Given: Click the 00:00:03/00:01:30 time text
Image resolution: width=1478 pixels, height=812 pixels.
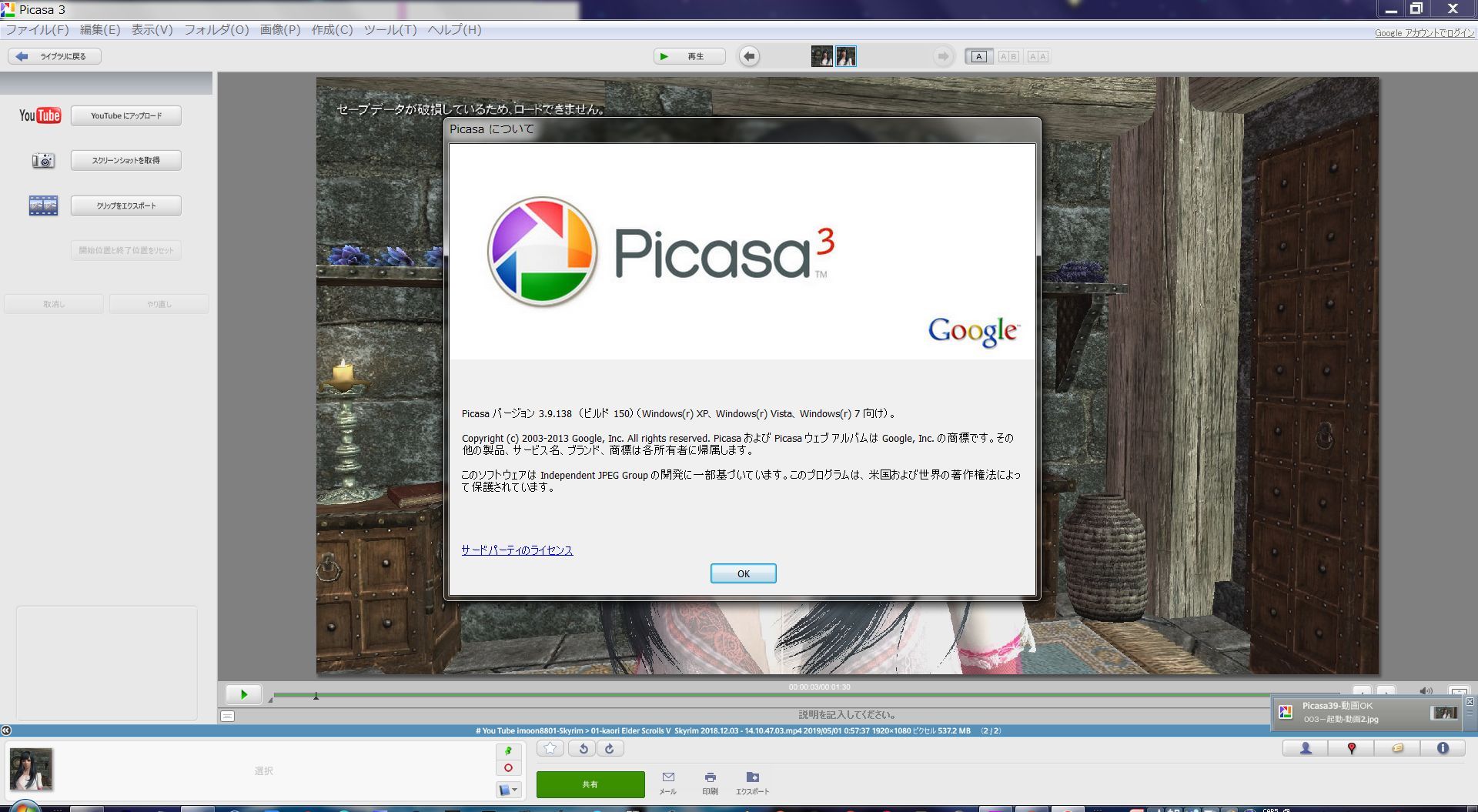Looking at the screenshot, I should point(819,687).
